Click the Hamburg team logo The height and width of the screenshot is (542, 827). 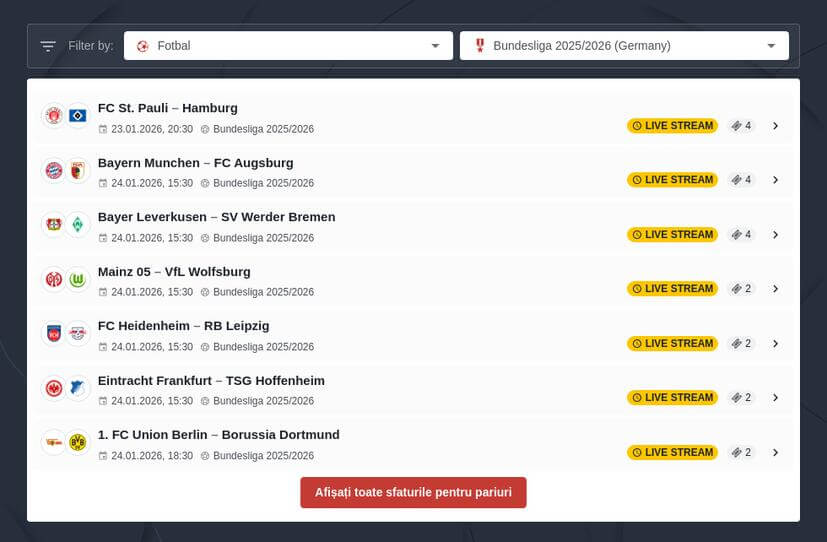pyautogui.click(x=78, y=116)
